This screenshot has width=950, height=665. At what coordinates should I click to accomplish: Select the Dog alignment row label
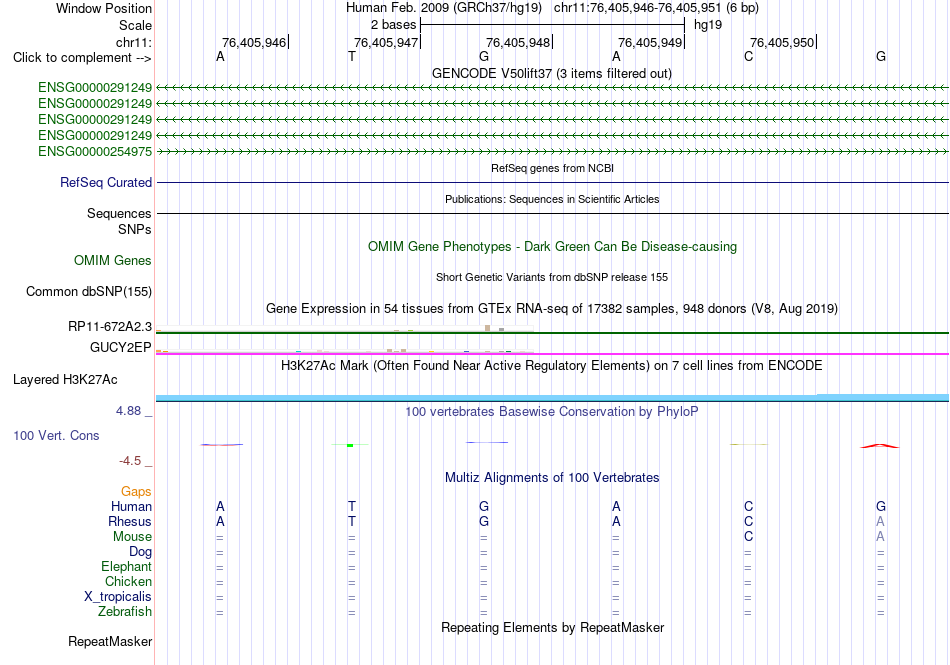click(x=140, y=552)
